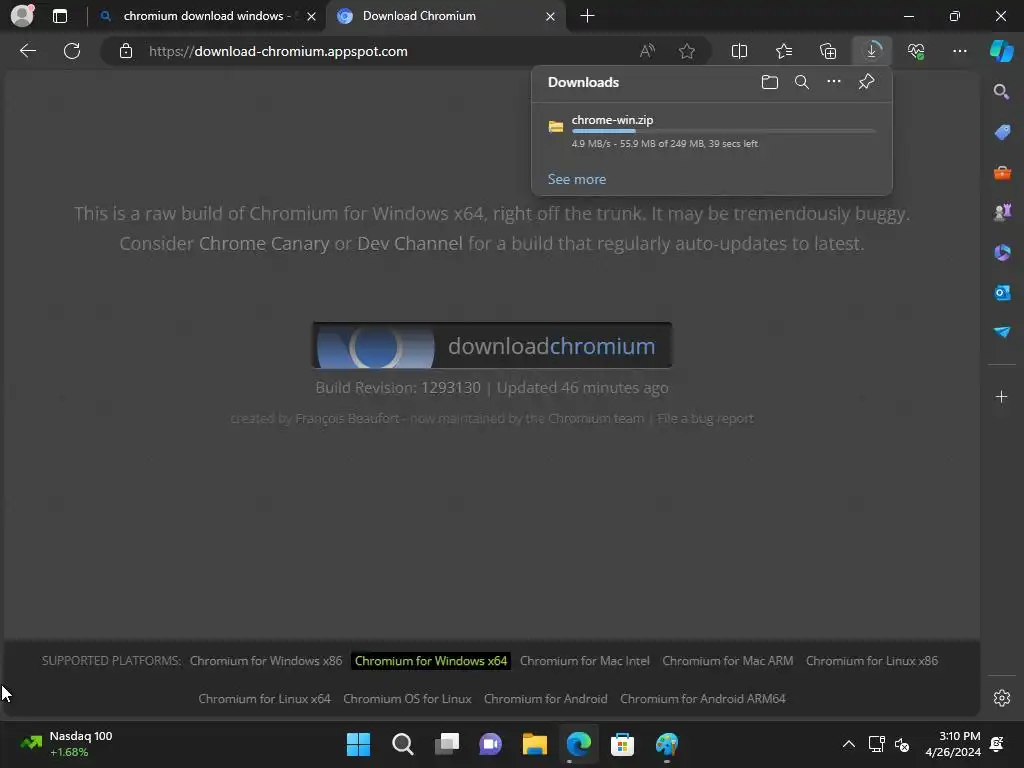Click the Build Revision 1293130 link
This screenshot has width=1024, height=768.
[x=451, y=388]
